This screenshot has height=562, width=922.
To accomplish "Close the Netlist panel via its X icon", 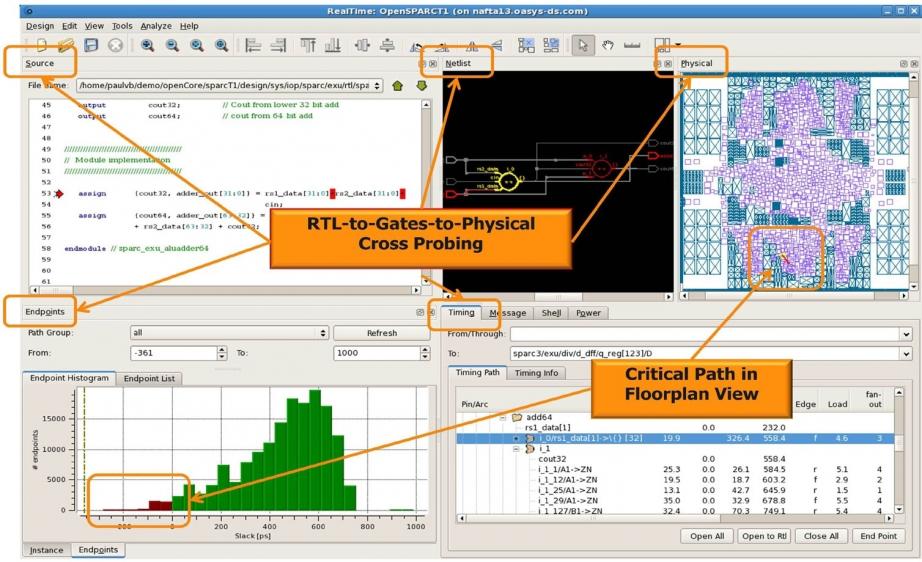I will coord(668,63).
